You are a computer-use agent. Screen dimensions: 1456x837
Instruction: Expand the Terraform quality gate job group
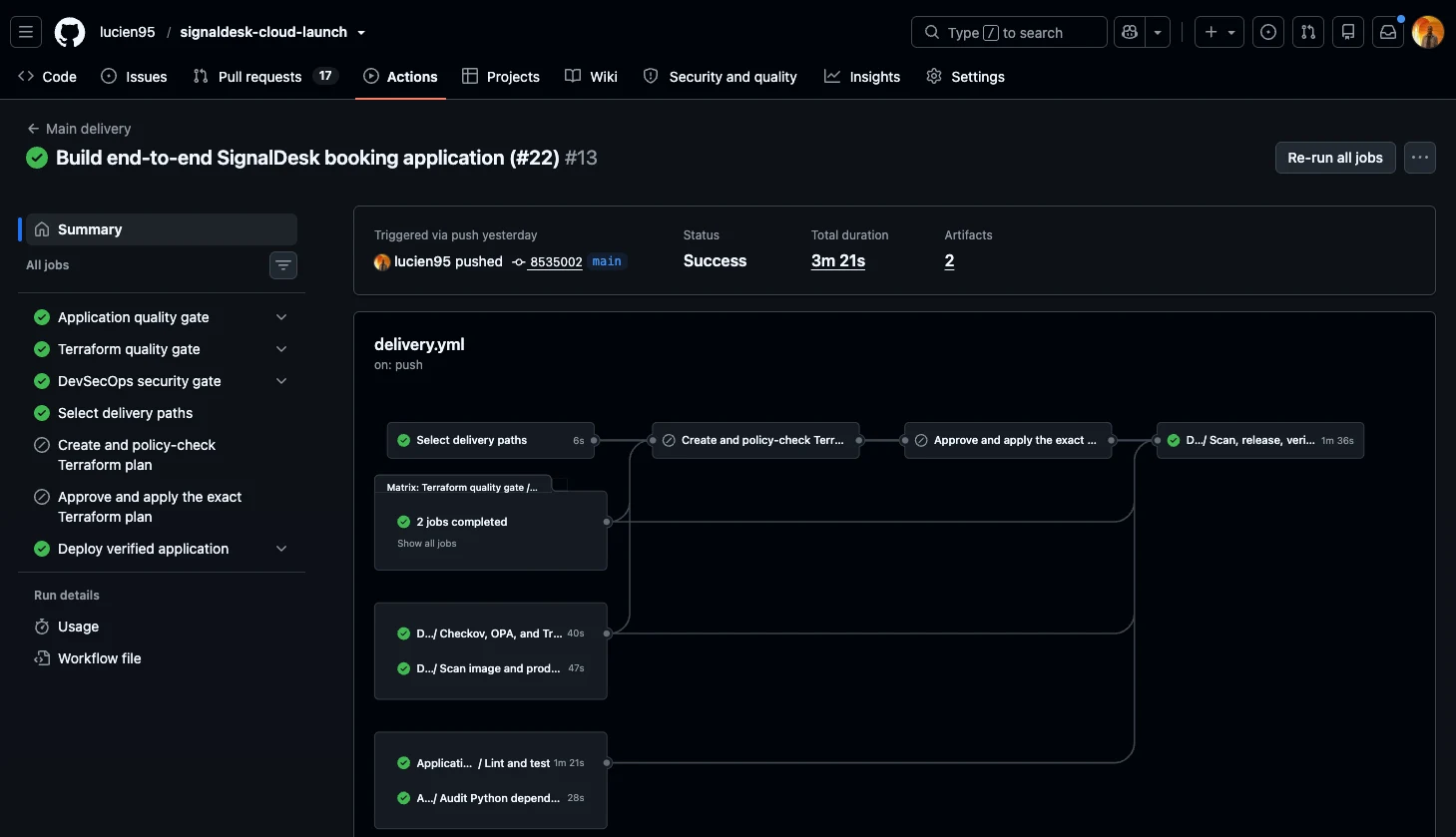281,349
